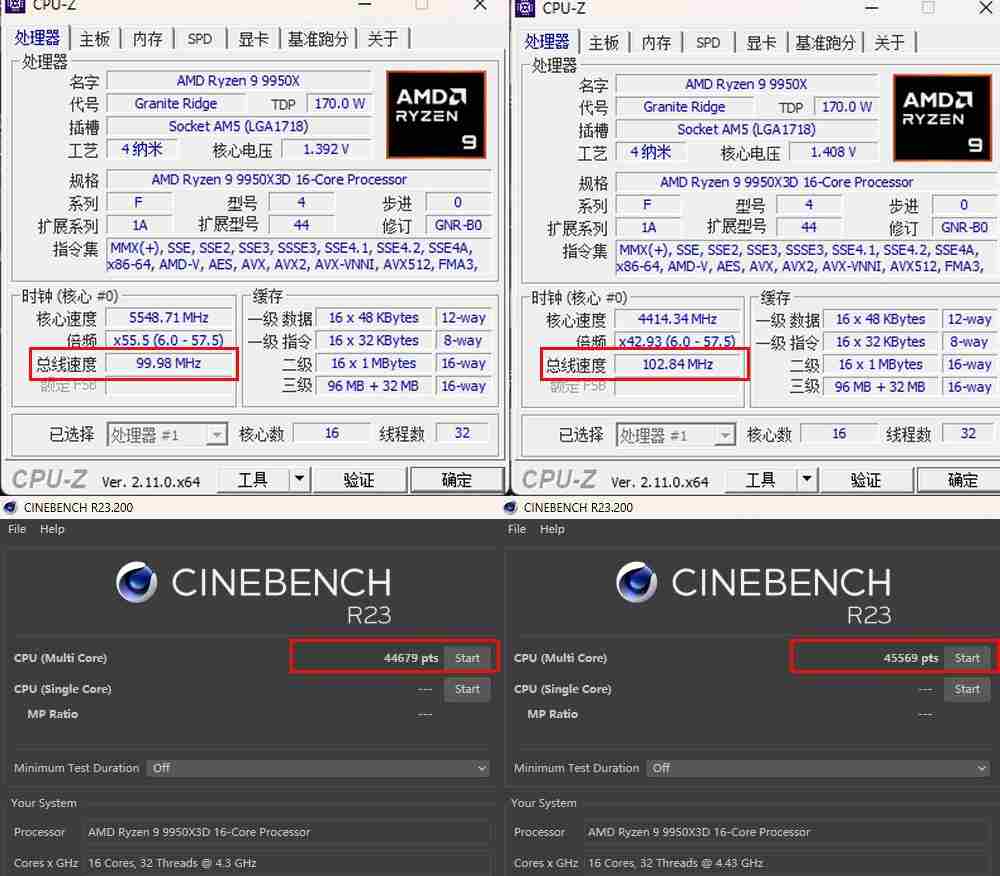Open 主板 tab in right CPU-Z window
This screenshot has width=1000, height=876.
pyautogui.click(x=603, y=43)
